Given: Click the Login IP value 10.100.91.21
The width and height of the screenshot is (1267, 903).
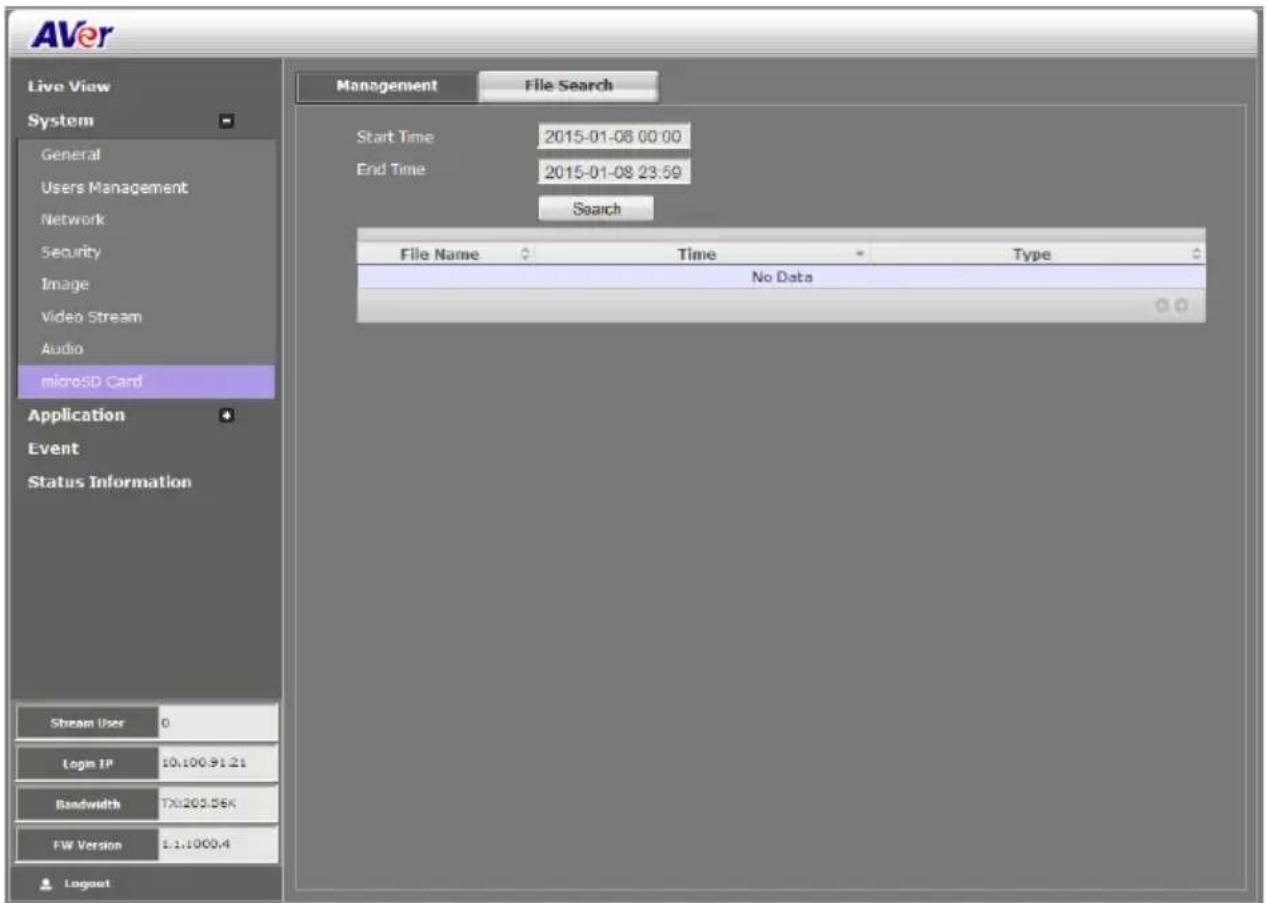Looking at the screenshot, I should click(x=217, y=762).
